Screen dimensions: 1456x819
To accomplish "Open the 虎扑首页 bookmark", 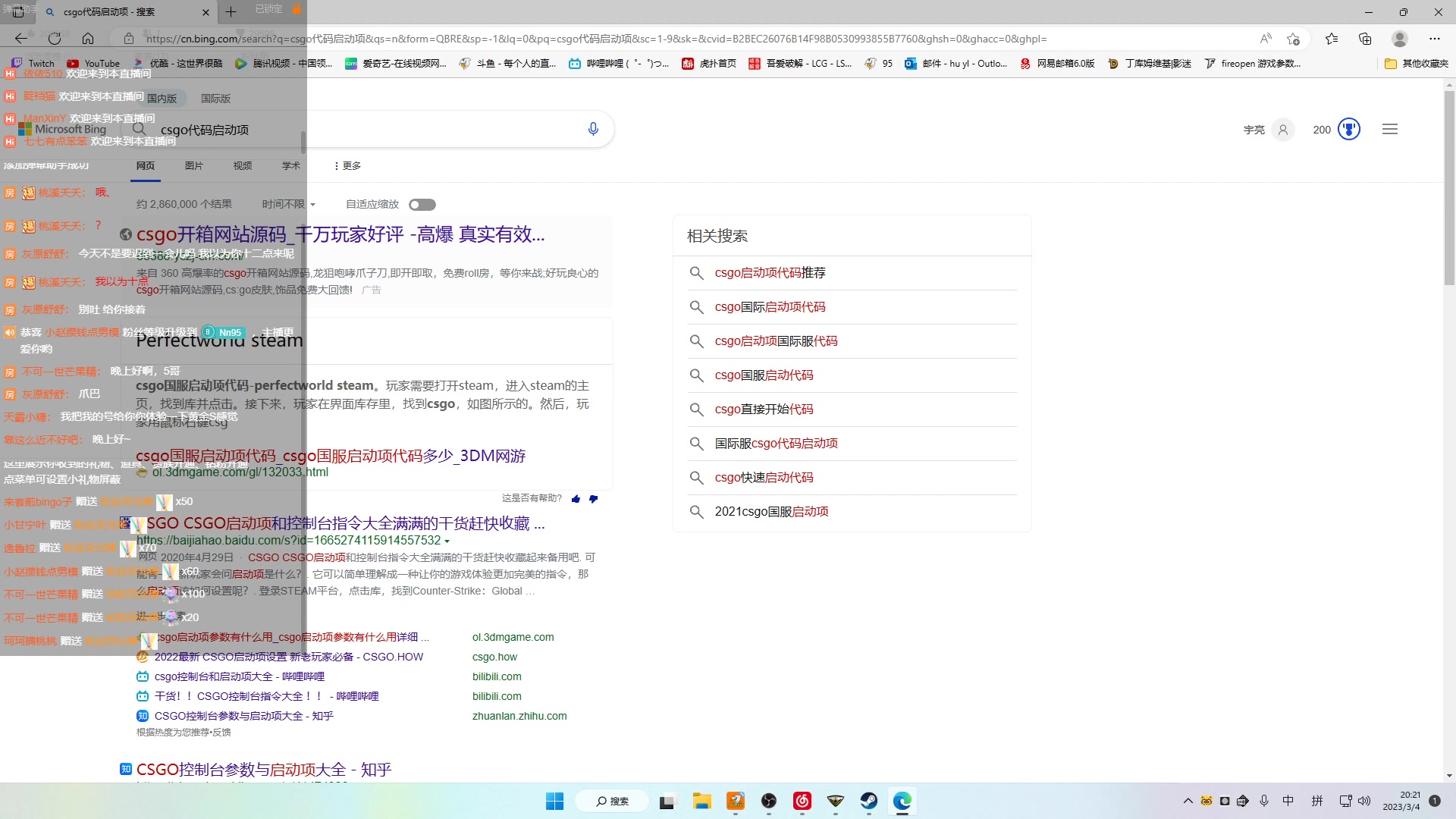I will click(x=709, y=64).
